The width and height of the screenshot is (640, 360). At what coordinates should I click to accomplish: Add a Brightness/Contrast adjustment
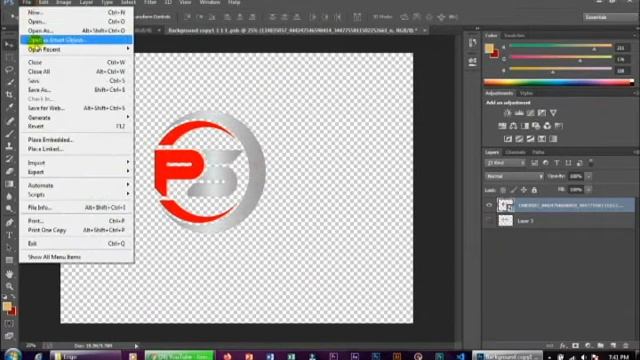pyautogui.click(x=507, y=113)
